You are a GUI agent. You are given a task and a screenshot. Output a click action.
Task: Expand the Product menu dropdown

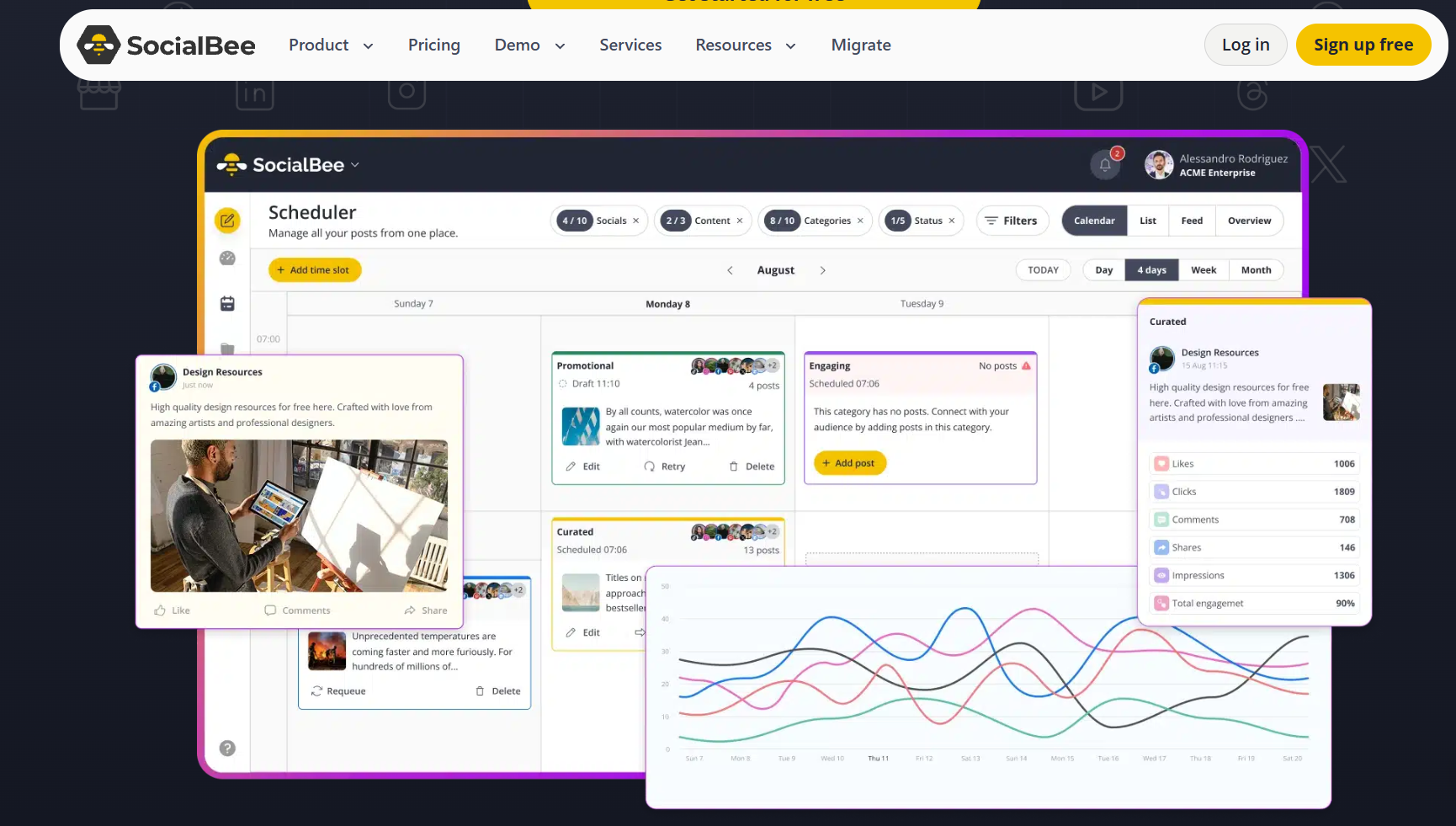(332, 45)
